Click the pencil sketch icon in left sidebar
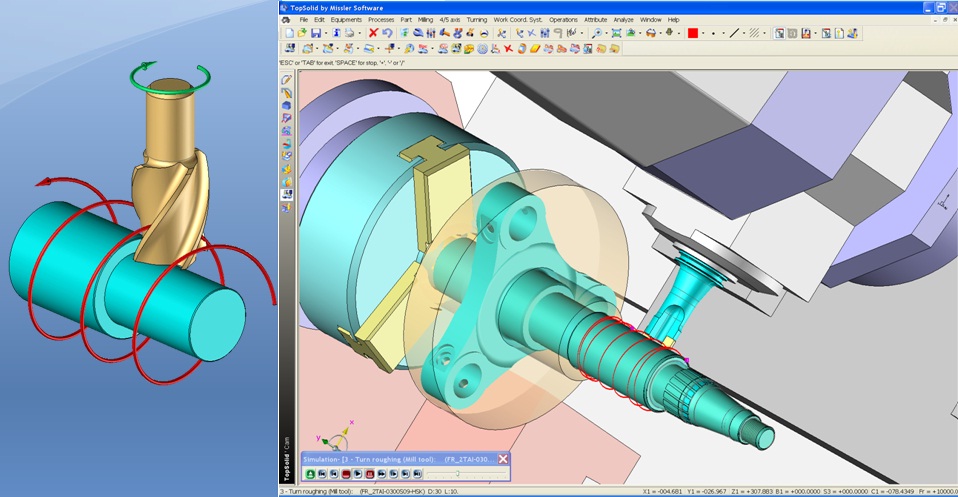958x497 pixels. [286, 79]
